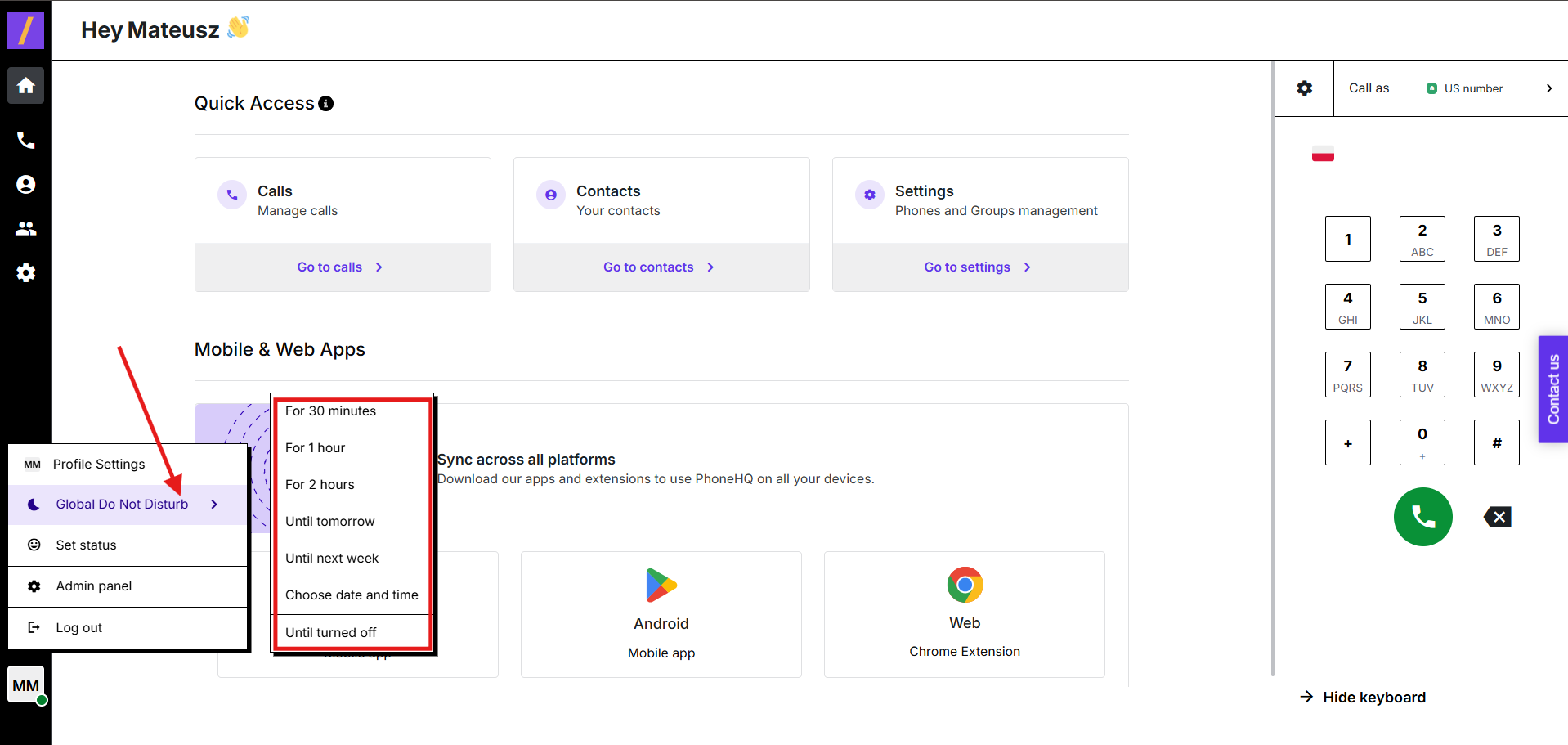This screenshot has height=745, width=1568.
Task: Open the Home page from sidebar
Action: [x=26, y=85]
